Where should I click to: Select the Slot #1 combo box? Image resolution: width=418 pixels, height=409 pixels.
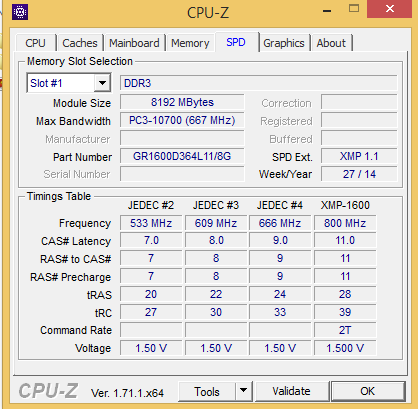coord(69,83)
